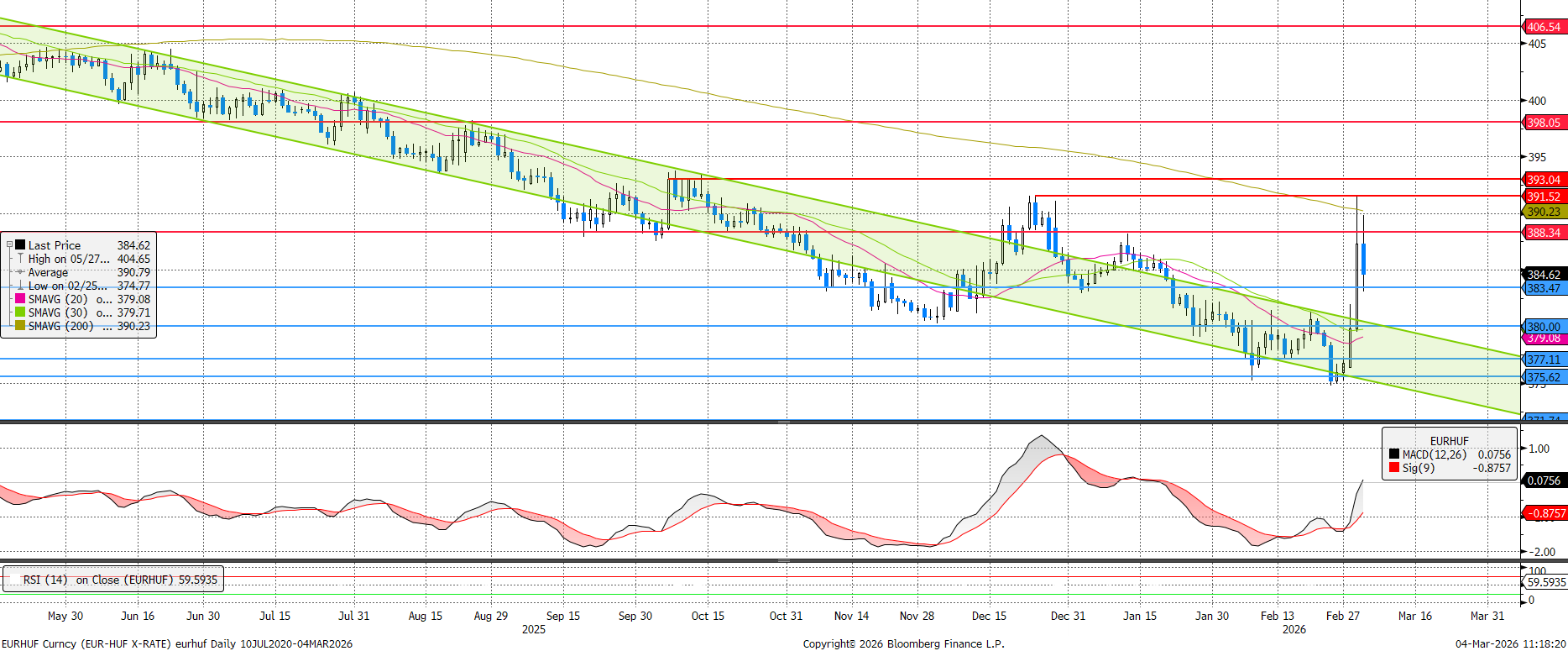Select the 384.62 last price axis tag
The image size is (1568, 651).
pos(1544,275)
